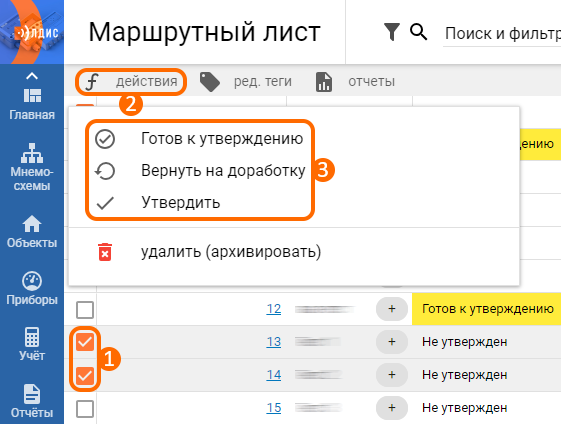The width and height of the screenshot is (561, 424).
Task: Tick the checkbox for row 15
Action: tap(85, 409)
